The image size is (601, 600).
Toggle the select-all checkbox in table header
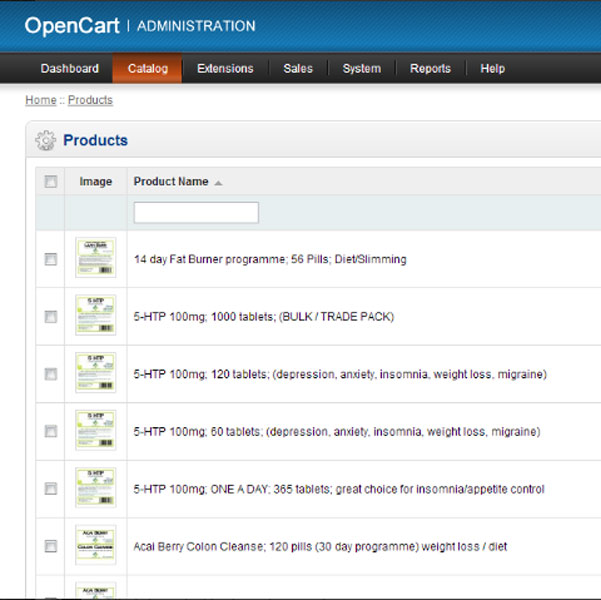click(51, 182)
